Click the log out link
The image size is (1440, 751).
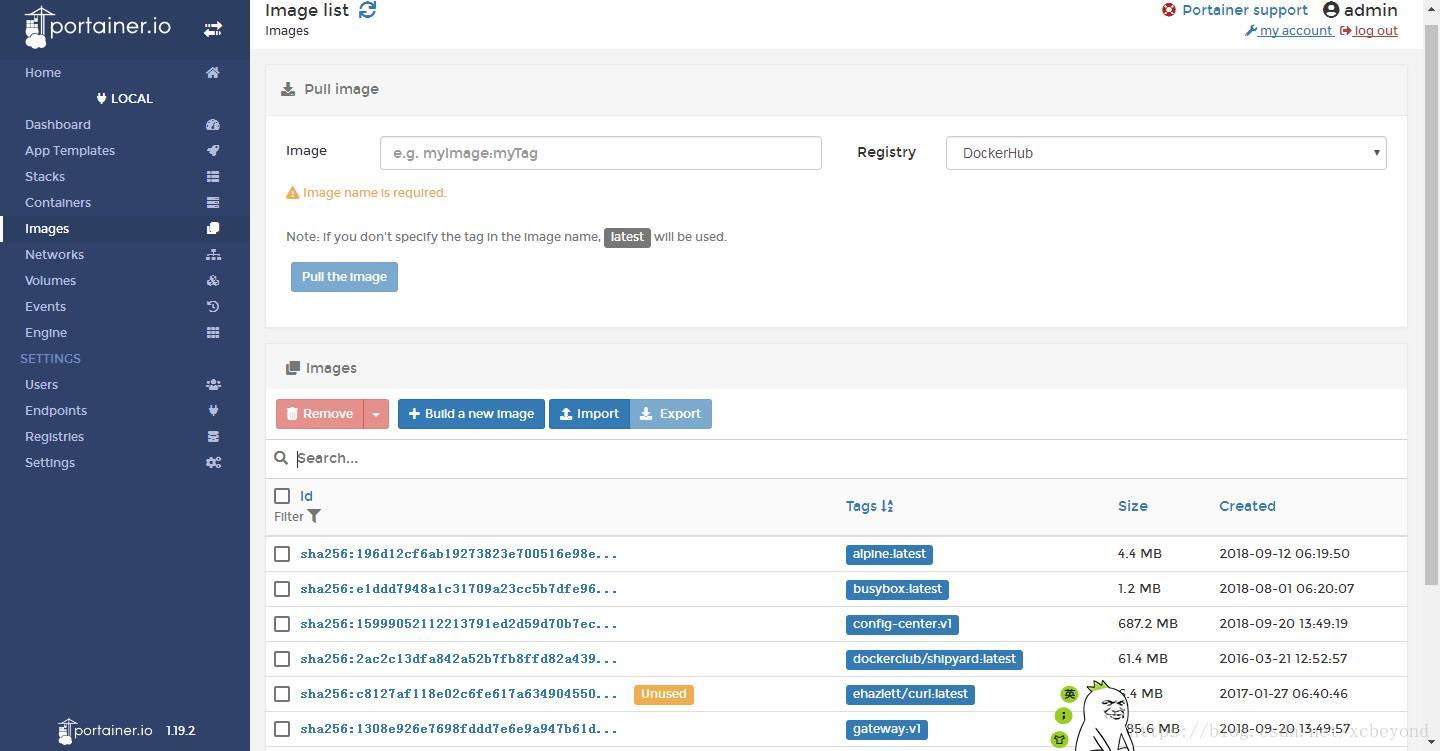[1369, 31]
